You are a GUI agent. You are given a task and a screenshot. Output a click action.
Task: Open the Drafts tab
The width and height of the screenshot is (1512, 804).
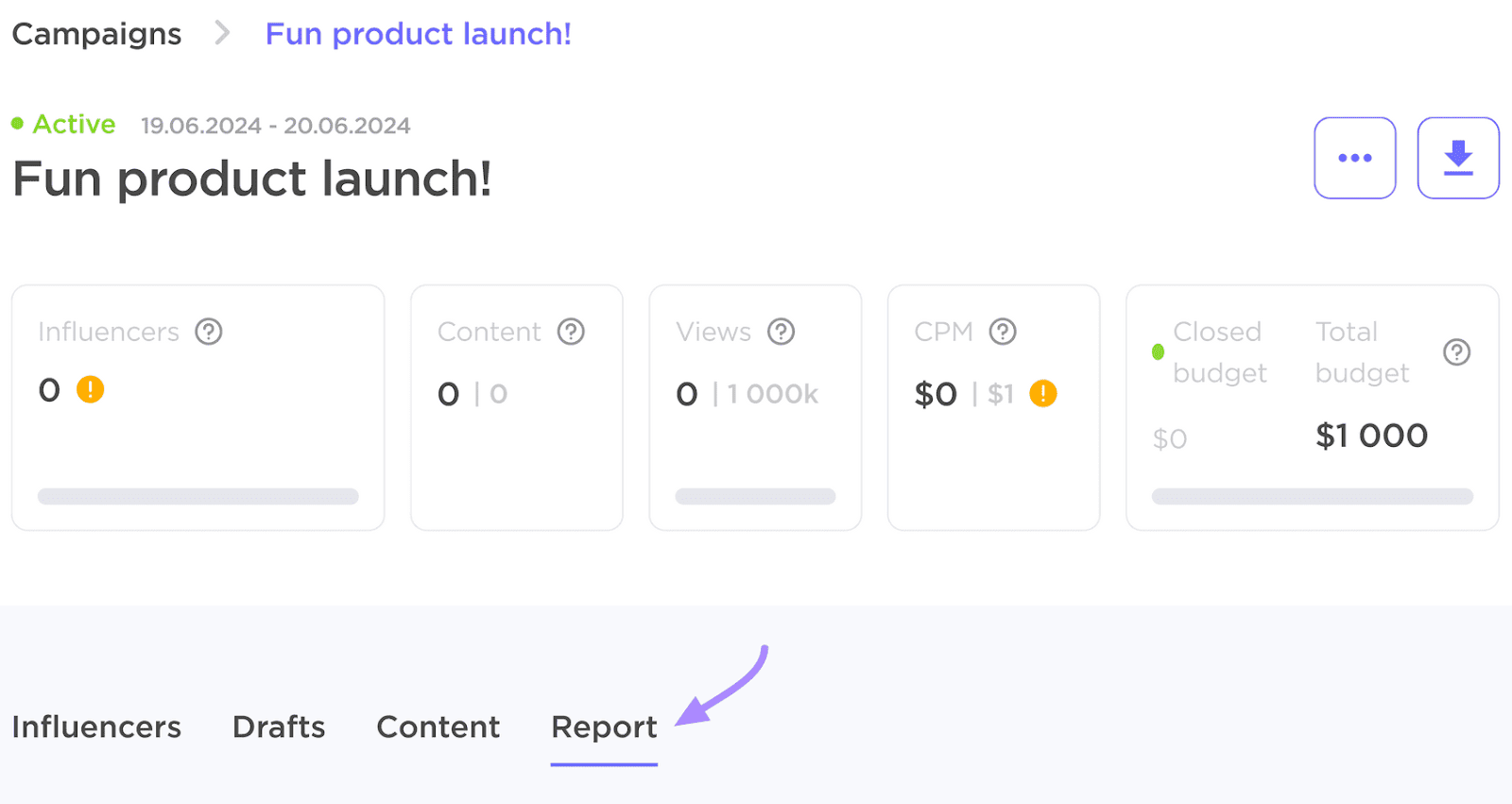(x=278, y=727)
